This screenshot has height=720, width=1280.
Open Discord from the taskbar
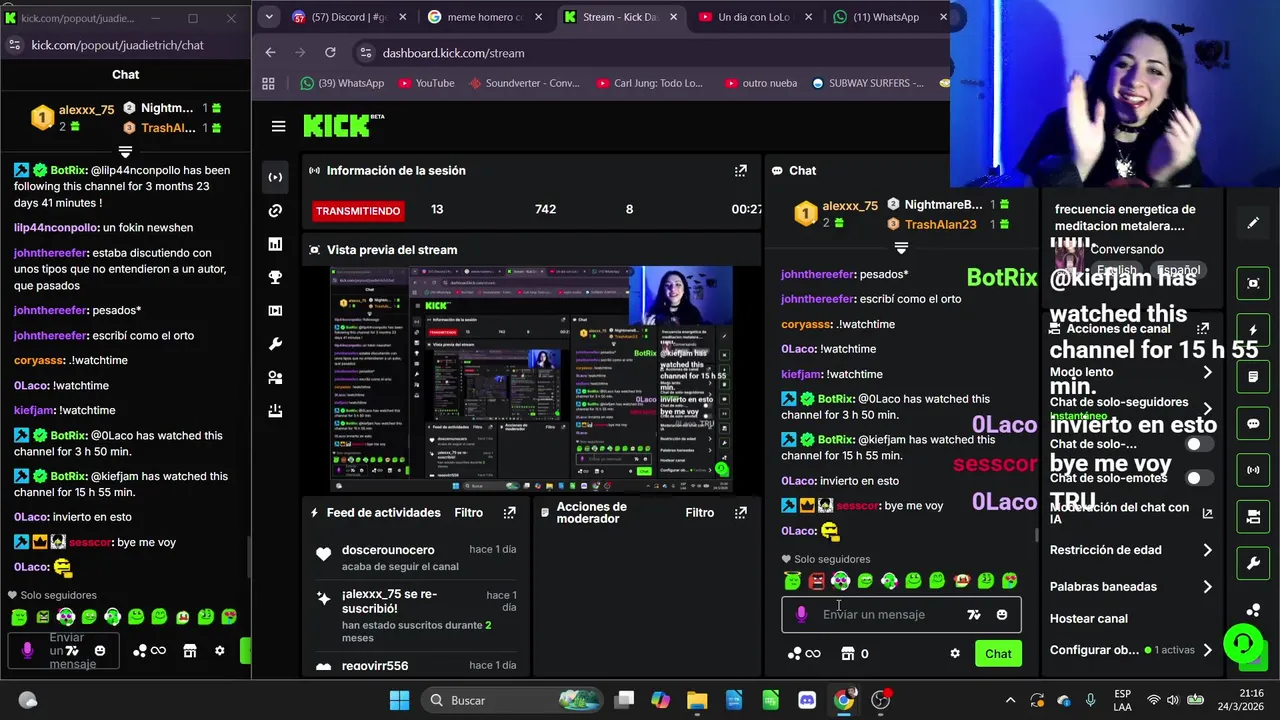(x=807, y=700)
